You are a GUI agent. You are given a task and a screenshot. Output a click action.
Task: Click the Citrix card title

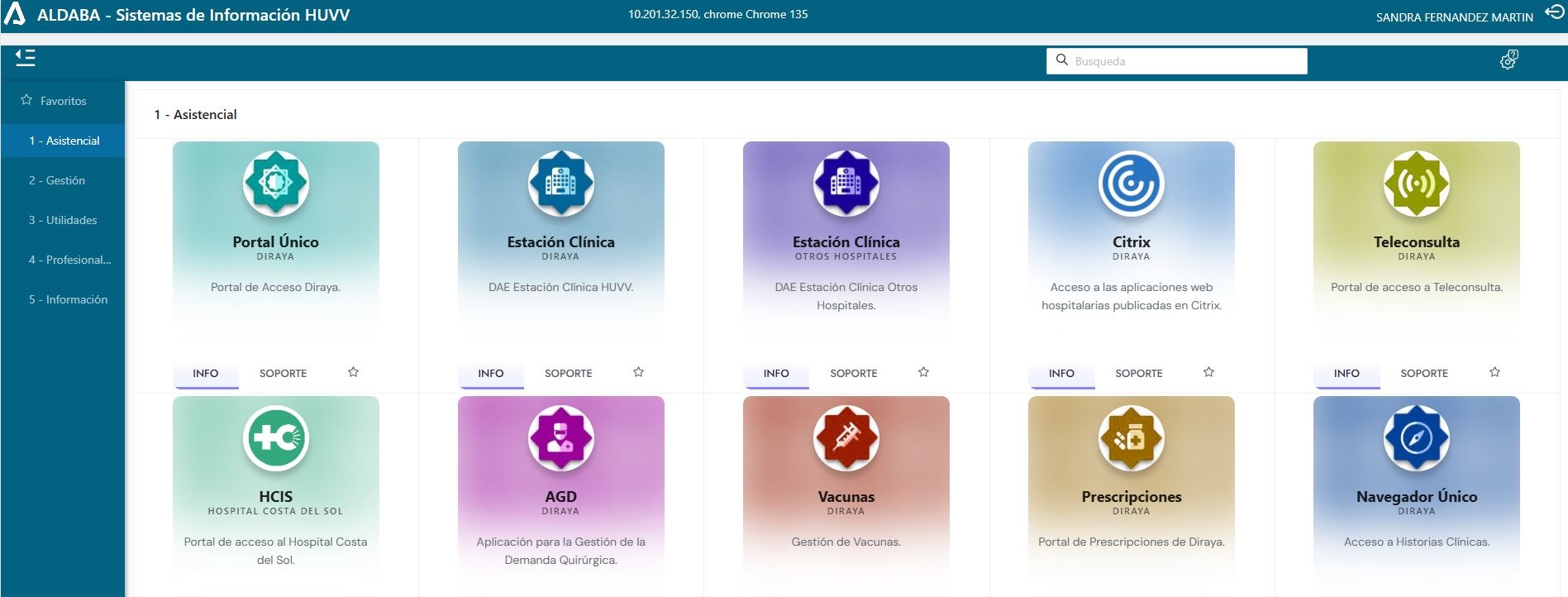click(x=1132, y=242)
